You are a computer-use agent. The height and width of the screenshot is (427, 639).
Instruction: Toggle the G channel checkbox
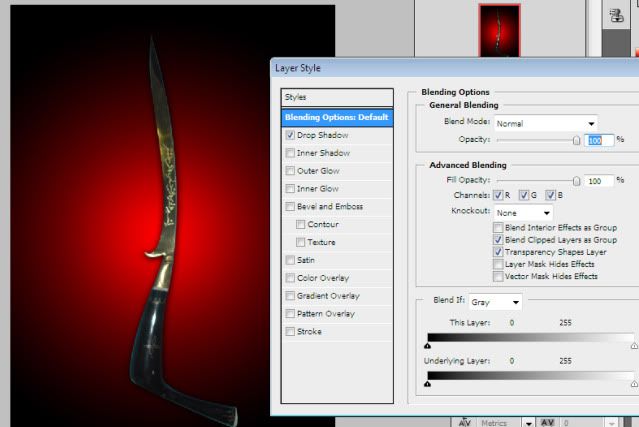pos(524,195)
